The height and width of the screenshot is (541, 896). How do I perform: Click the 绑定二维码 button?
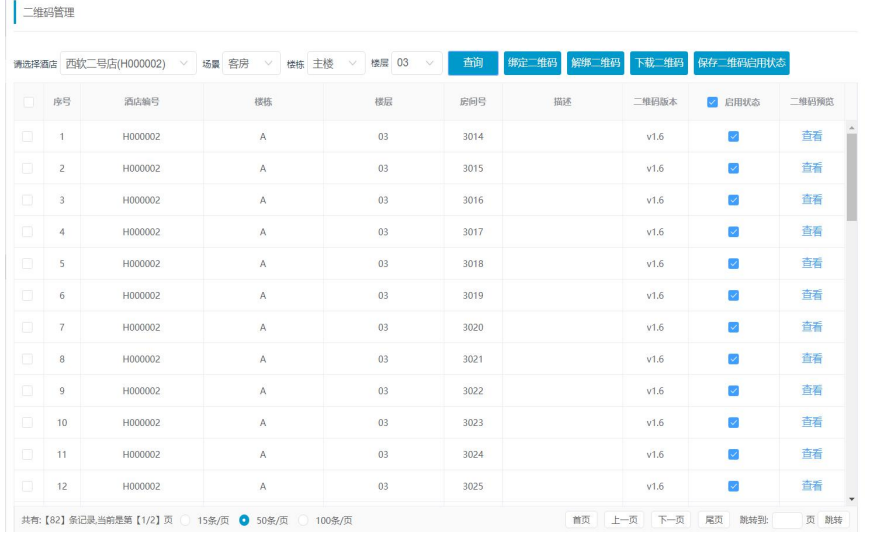click(x=532, y=63)
